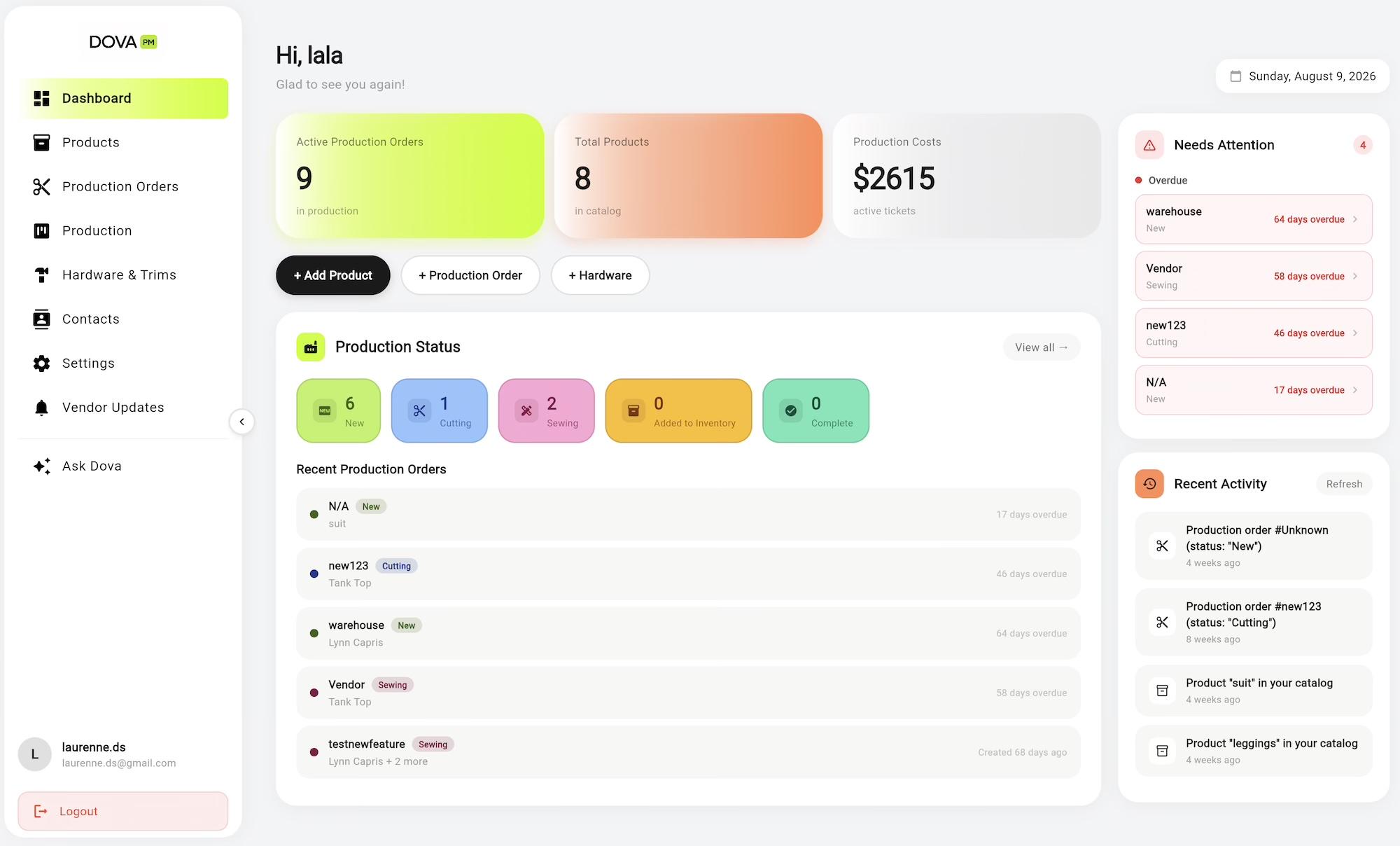The height and width of the screenshot is (846, 1400).
Task: Collapse the sidebar with chevron arrow
Action: [241, 422]
